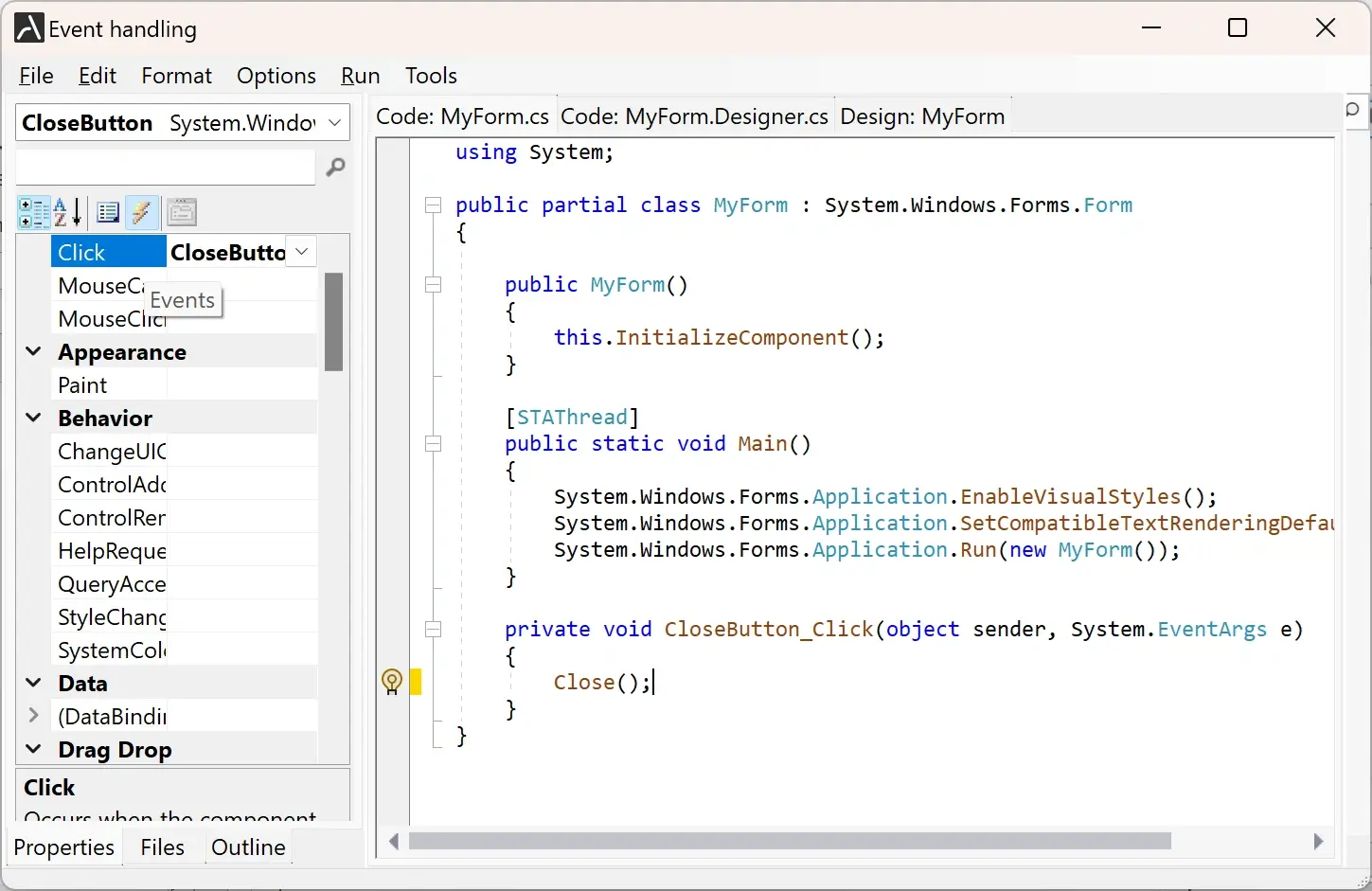The width and height of the screenshot is (1372, 891).
Task: Click the magnifier search icon in the properties panel
Action: point(335,168)
